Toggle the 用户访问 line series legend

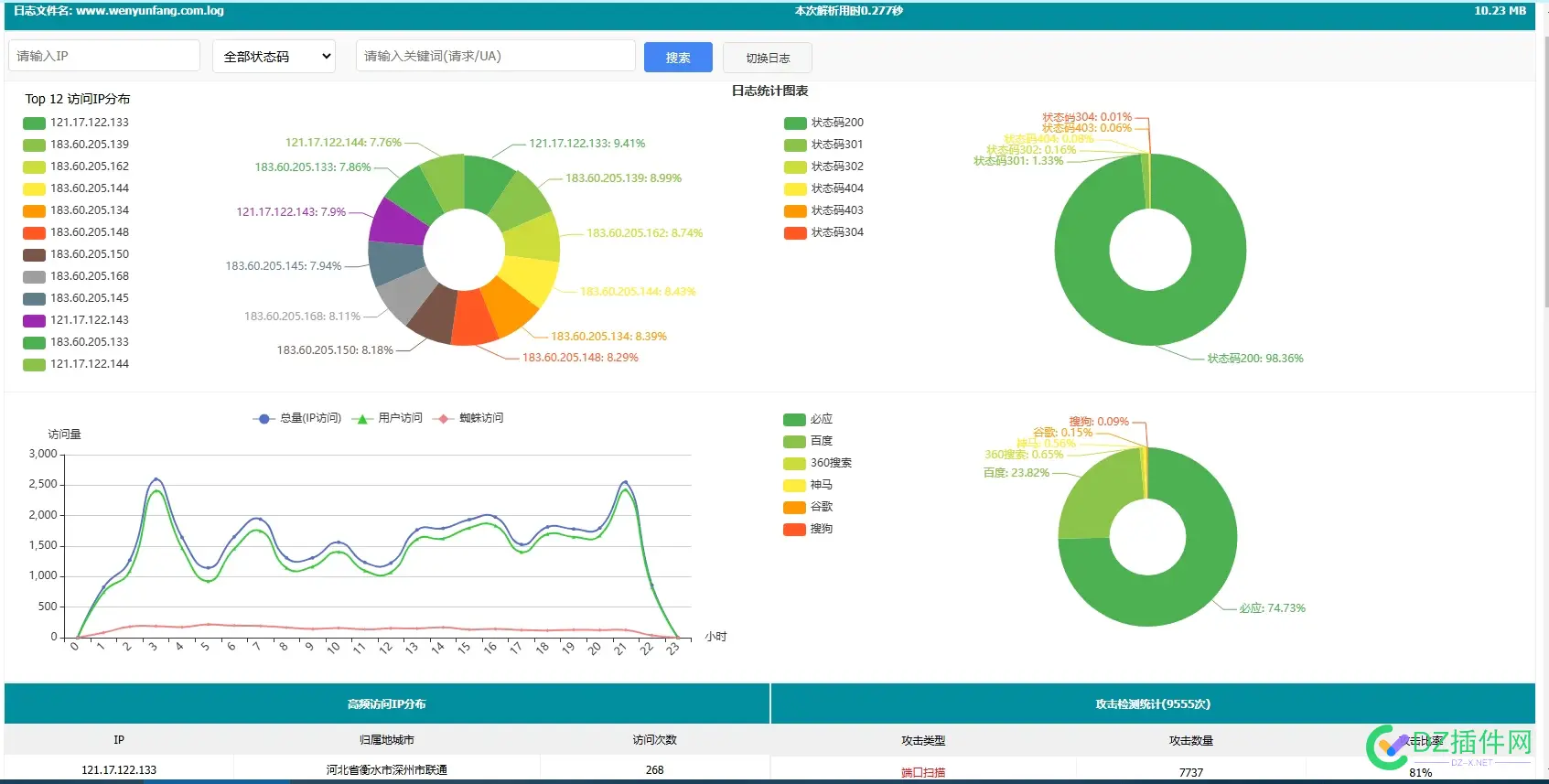(388, 418)
